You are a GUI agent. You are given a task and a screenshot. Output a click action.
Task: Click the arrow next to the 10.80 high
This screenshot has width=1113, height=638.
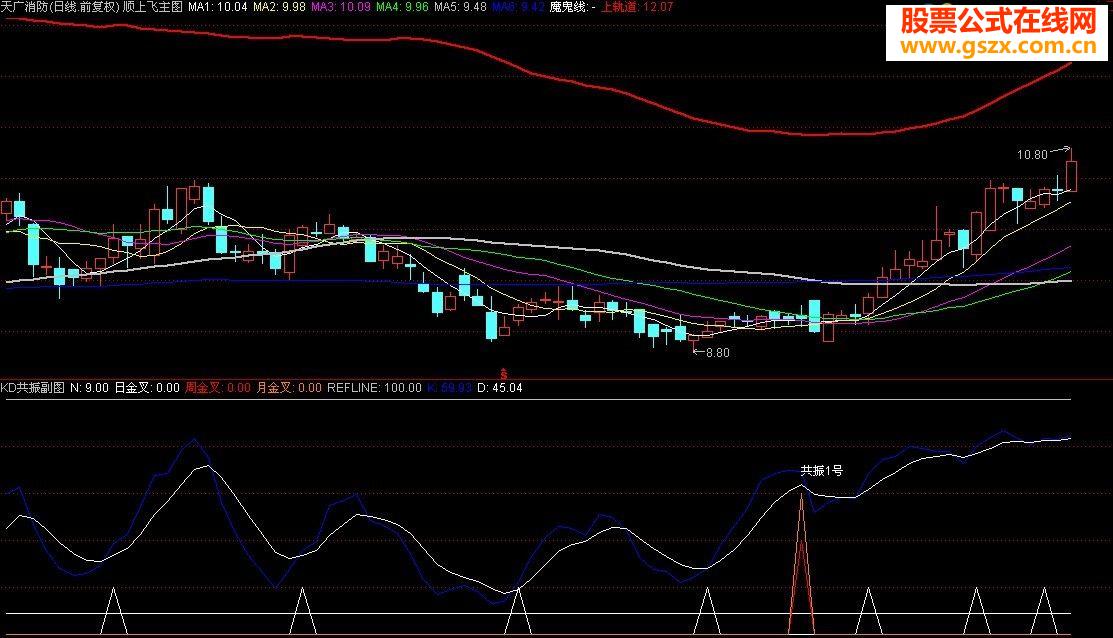pos(1060,150)
